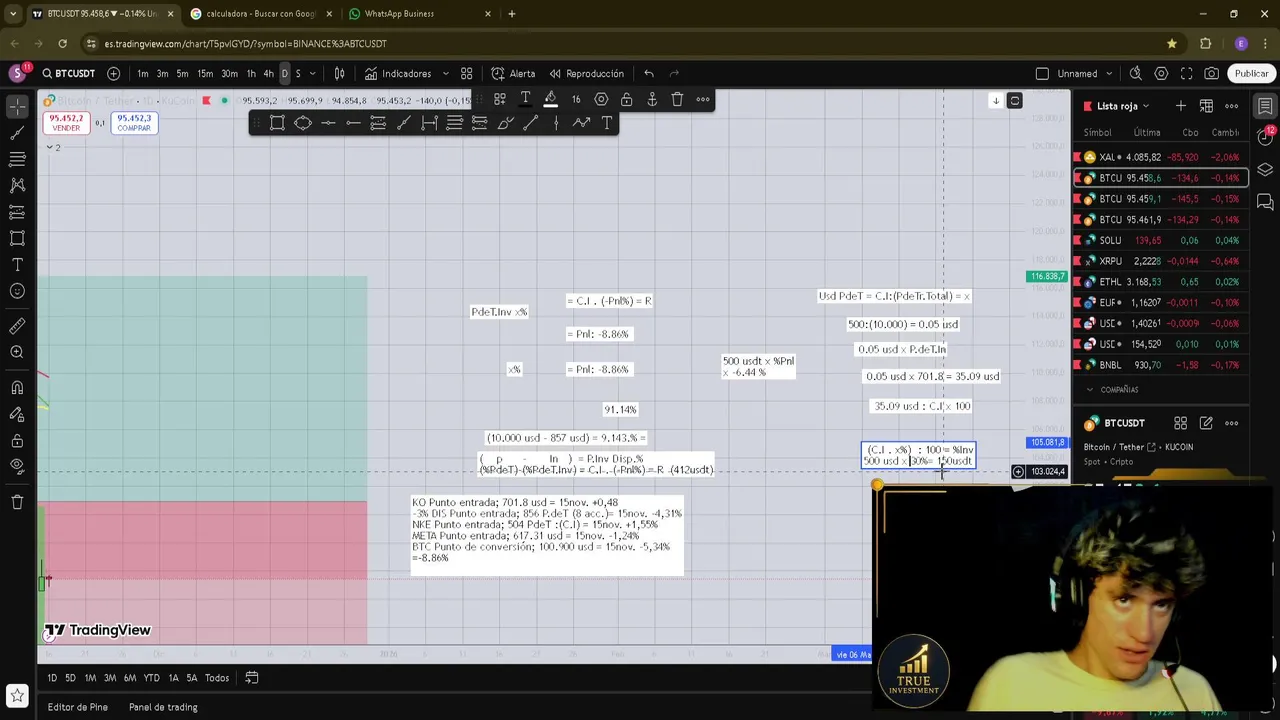Select the price range measure tool in floating toolbar
The height and width of the screenshot is (720, 1280).
coord(429,123)
